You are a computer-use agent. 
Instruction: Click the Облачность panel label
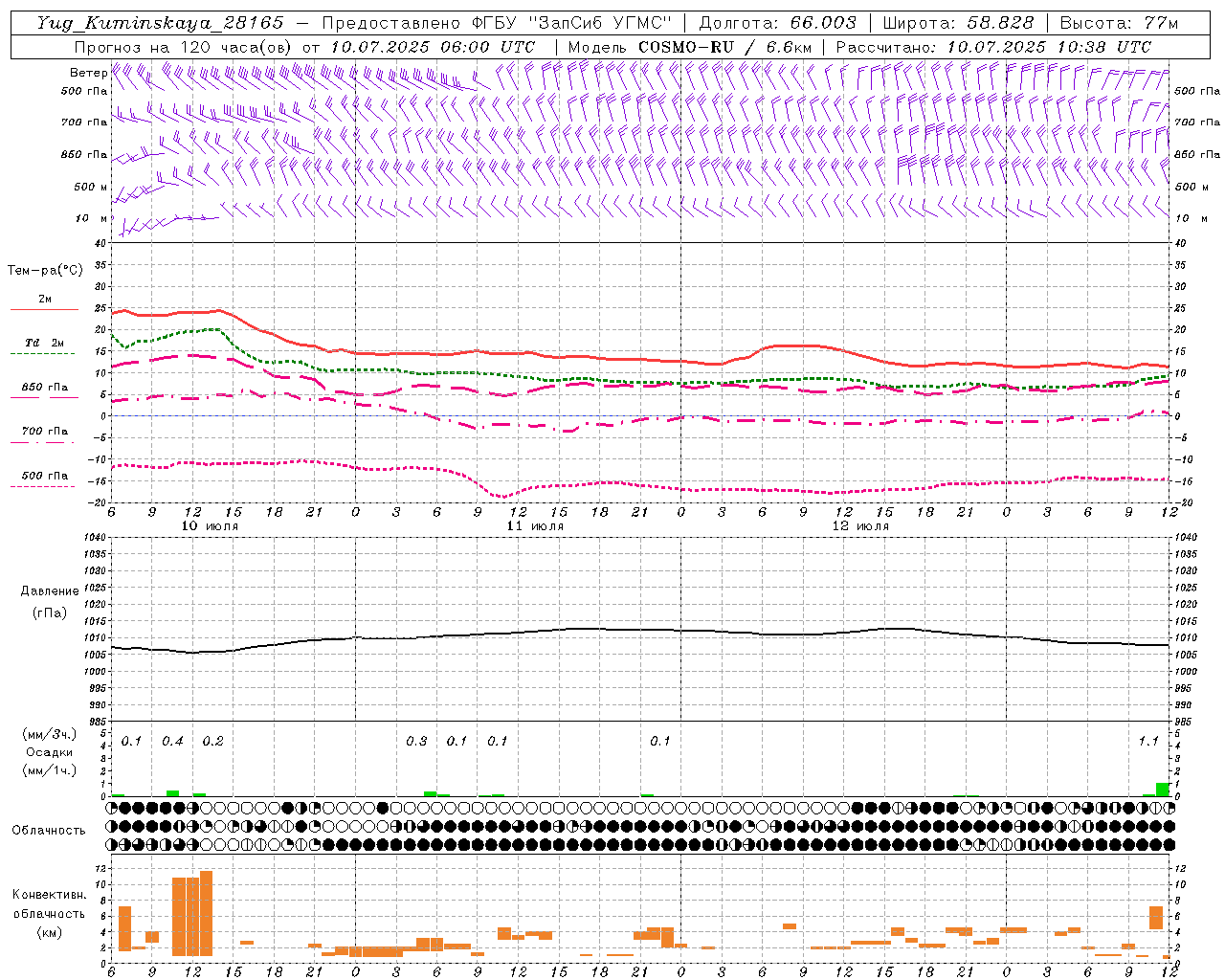[x=49, y=830]
